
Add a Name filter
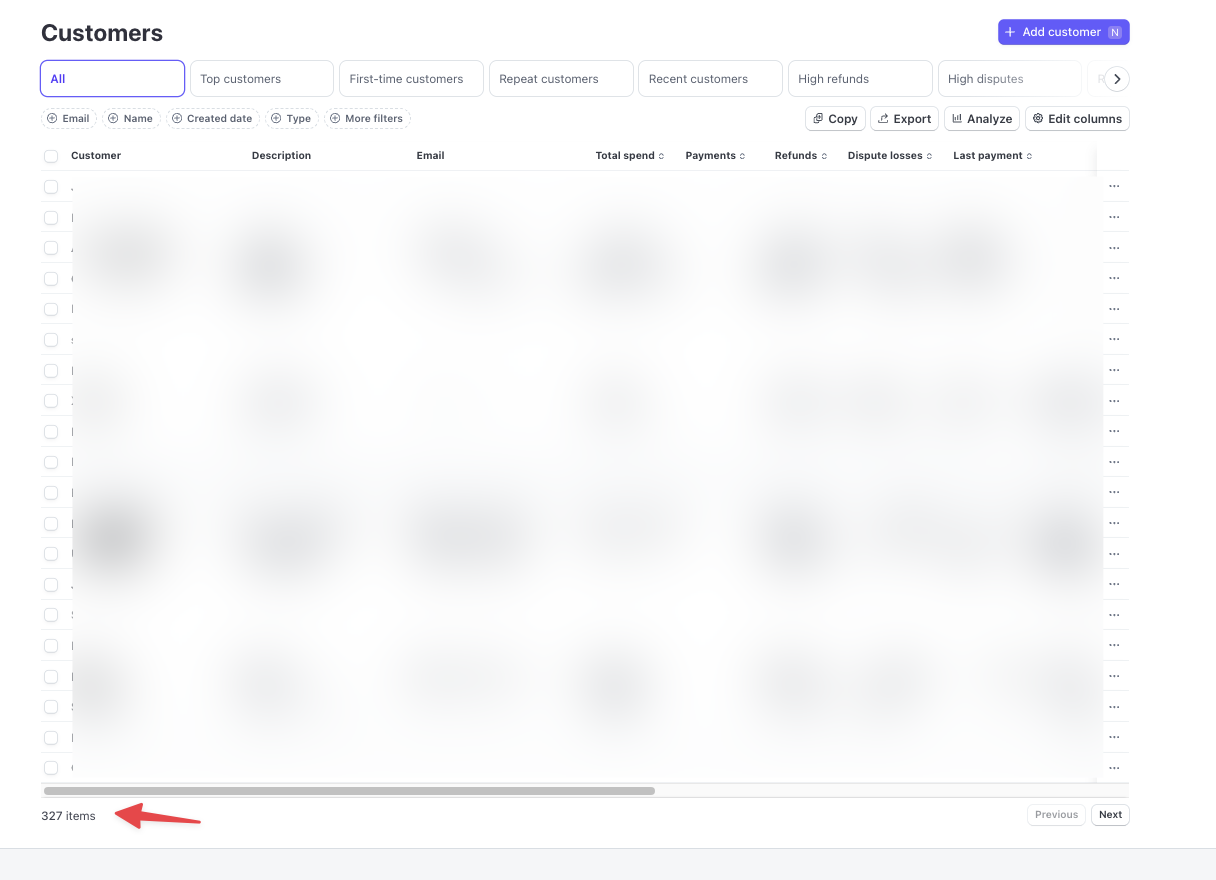point(130,118)
